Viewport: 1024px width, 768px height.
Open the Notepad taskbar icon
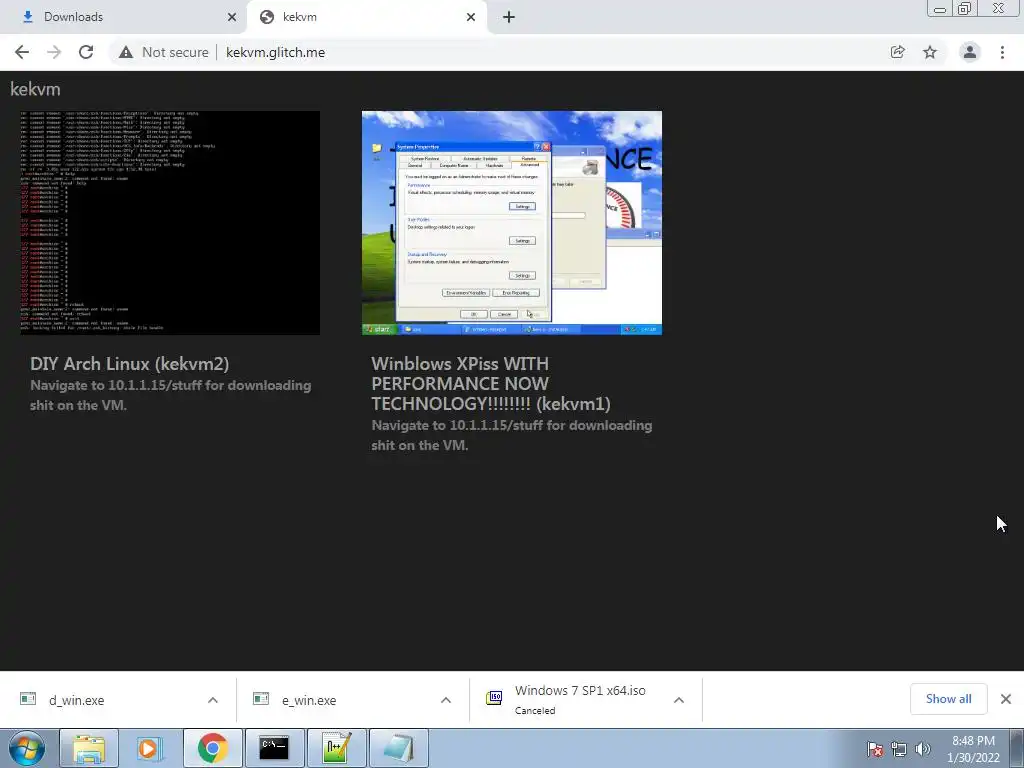[398, 748]
